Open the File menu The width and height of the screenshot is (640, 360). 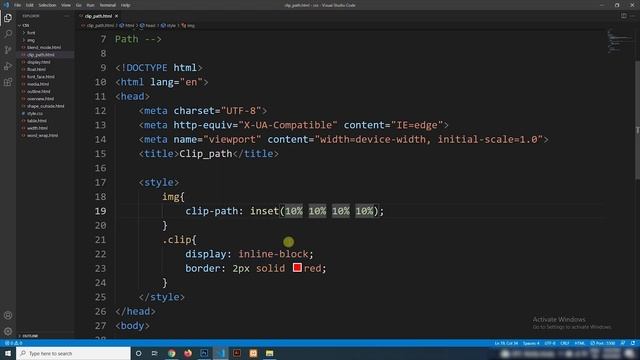pyautogui.click(x=18, y=5)
